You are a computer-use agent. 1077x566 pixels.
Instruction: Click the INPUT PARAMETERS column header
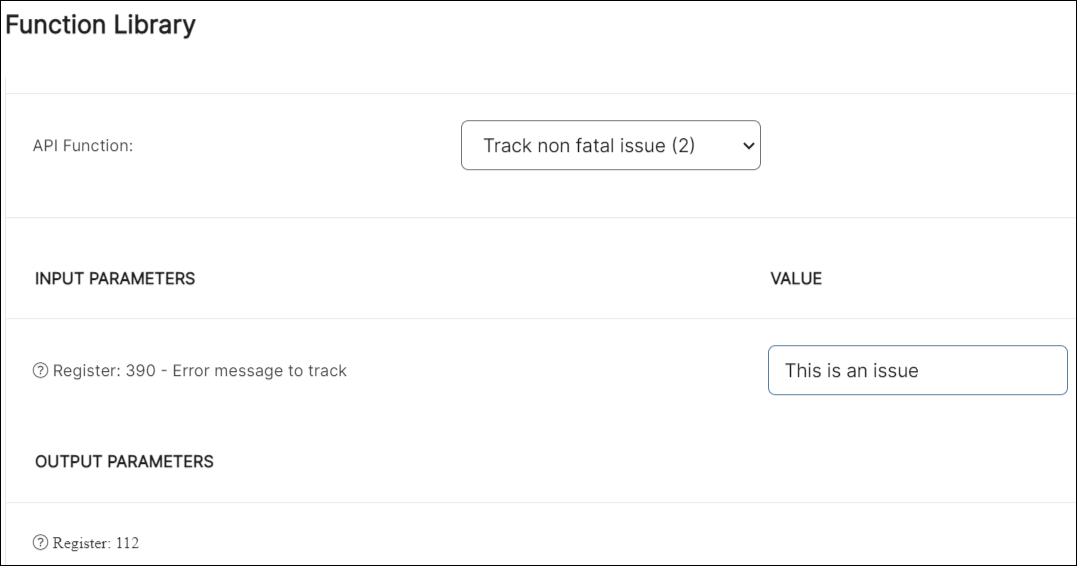coord(115,278)
